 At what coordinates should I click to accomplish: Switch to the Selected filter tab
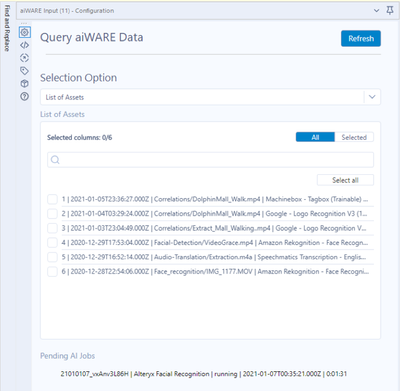(x=354, y=137)
